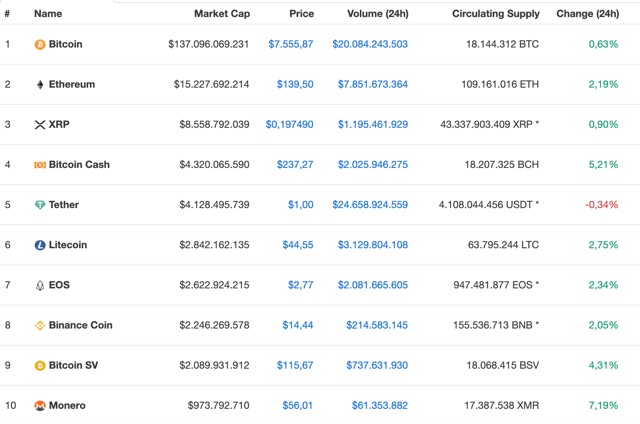Open Bitcoin price $7.555,87 link

click(291, 44)
